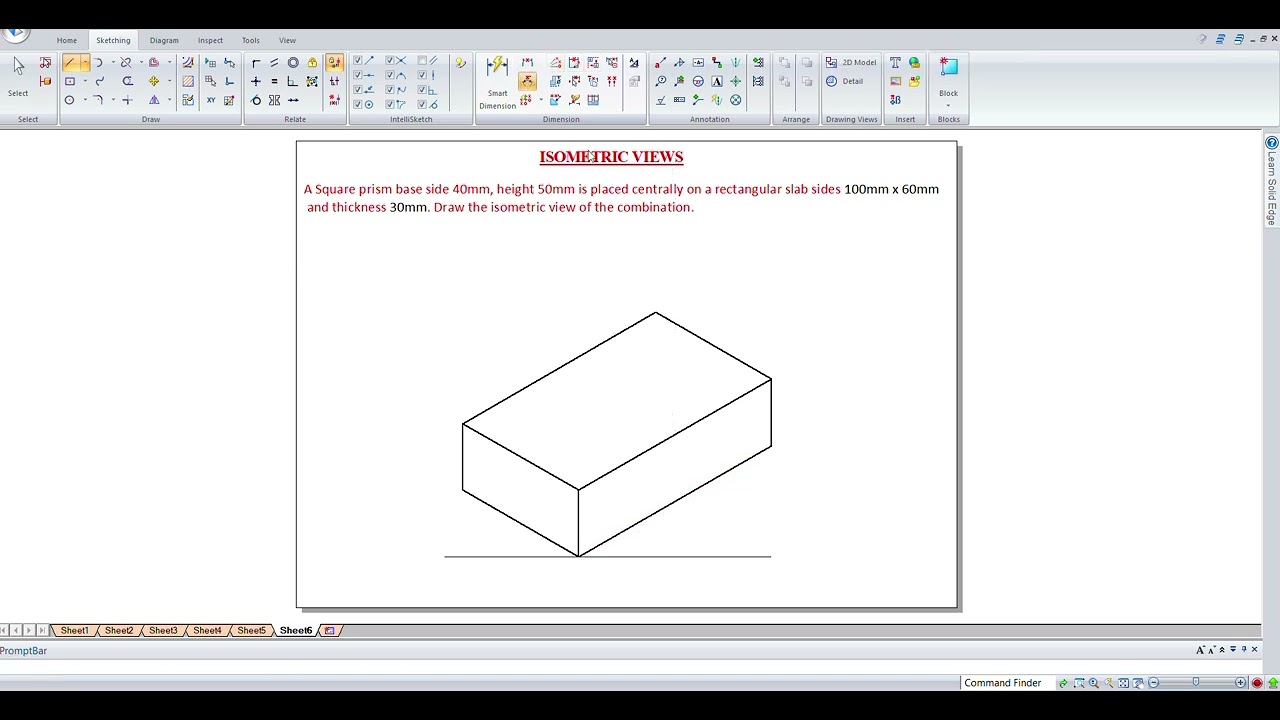
Task: Click the Detail view button
Action: [x=846, y=81]
